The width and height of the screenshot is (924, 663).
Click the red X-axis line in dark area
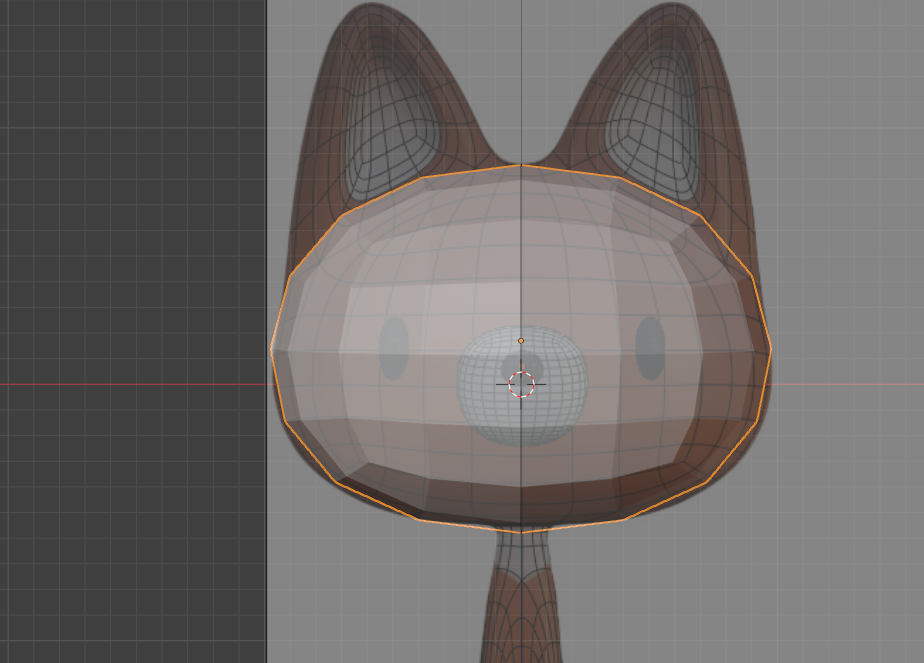(130, 384)
